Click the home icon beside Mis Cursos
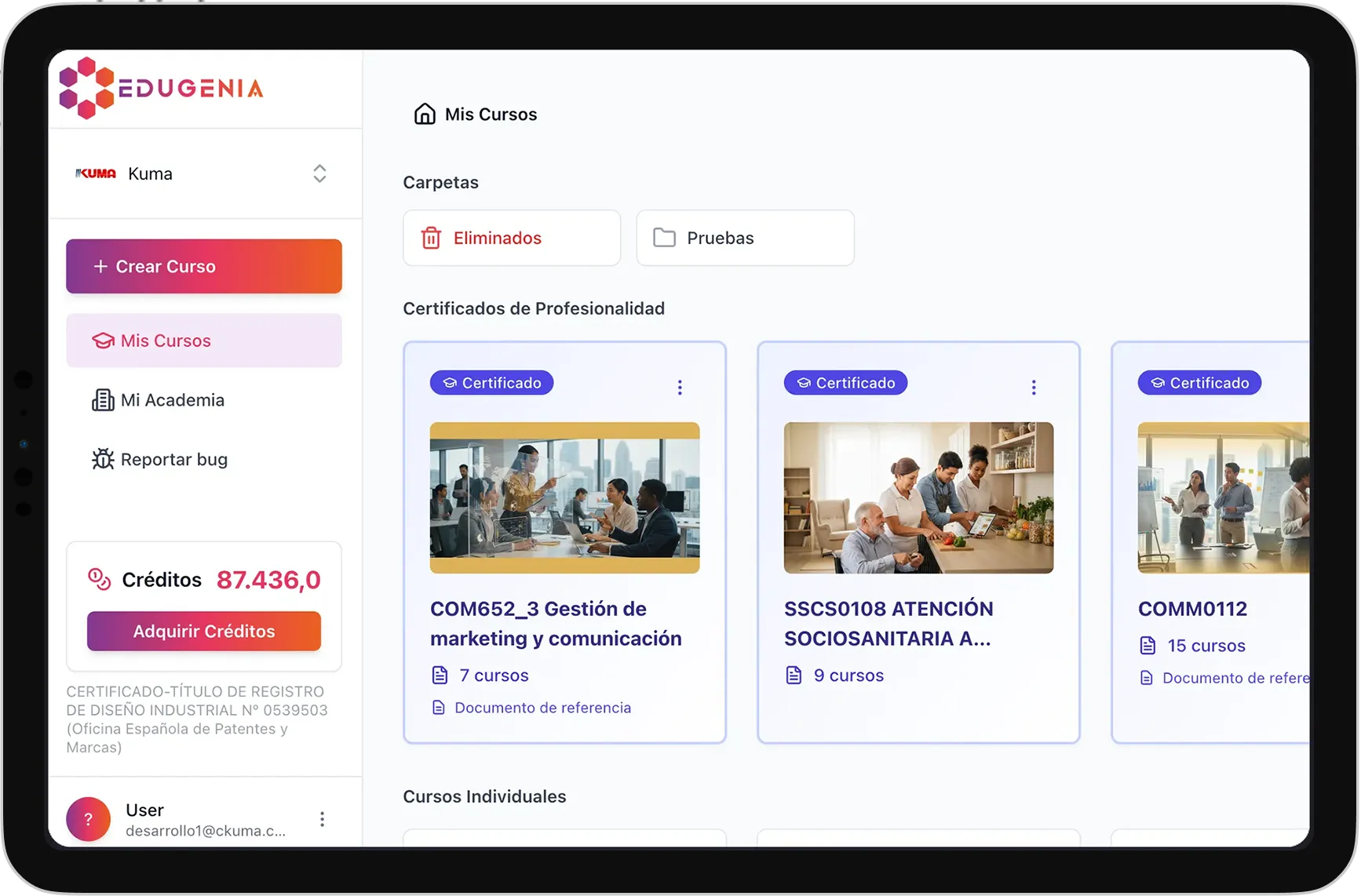This screenshot has width=1361, height=896. tap(425, 115)
